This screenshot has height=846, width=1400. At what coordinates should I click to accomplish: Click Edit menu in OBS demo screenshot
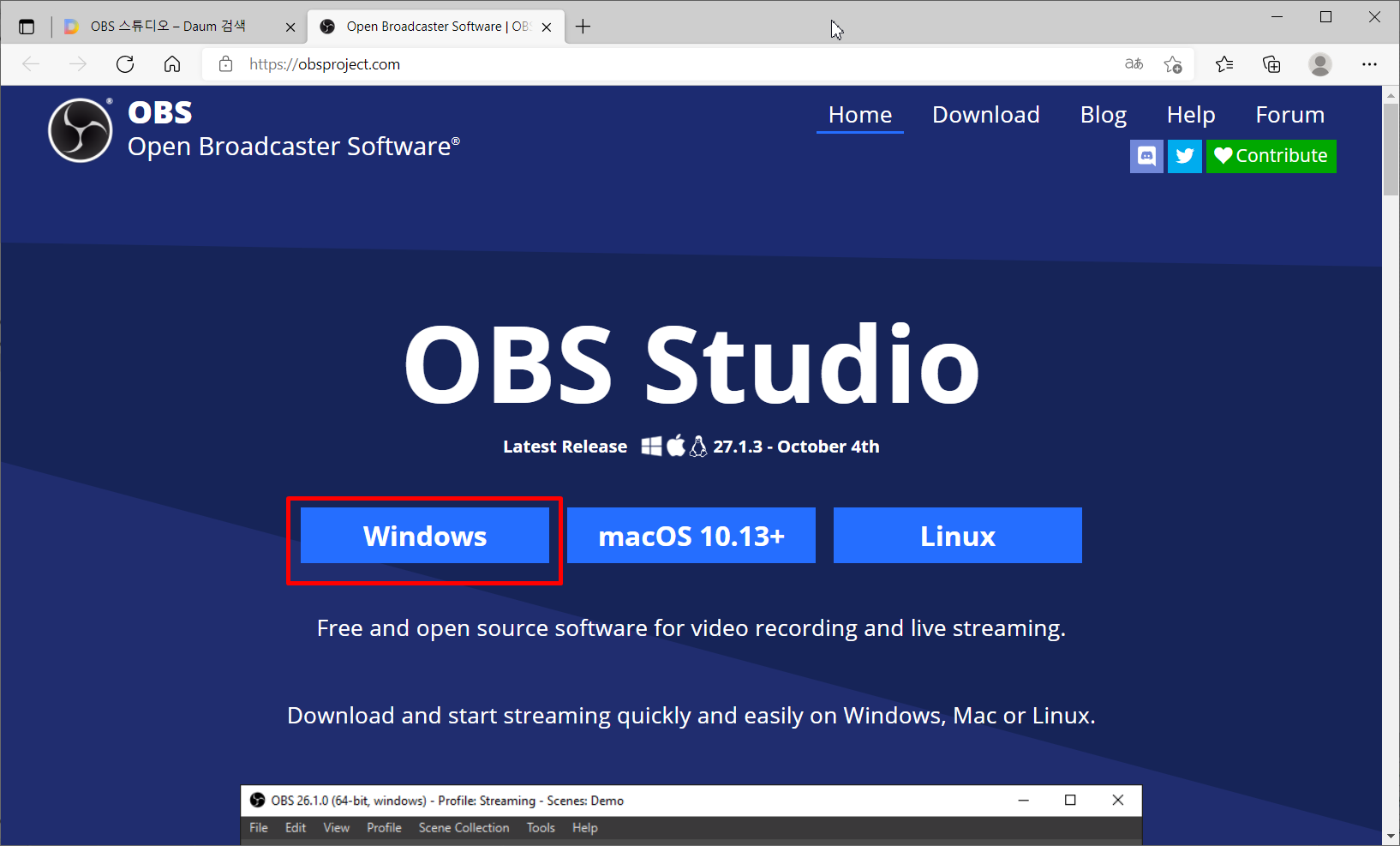click(x=296, y=828)
